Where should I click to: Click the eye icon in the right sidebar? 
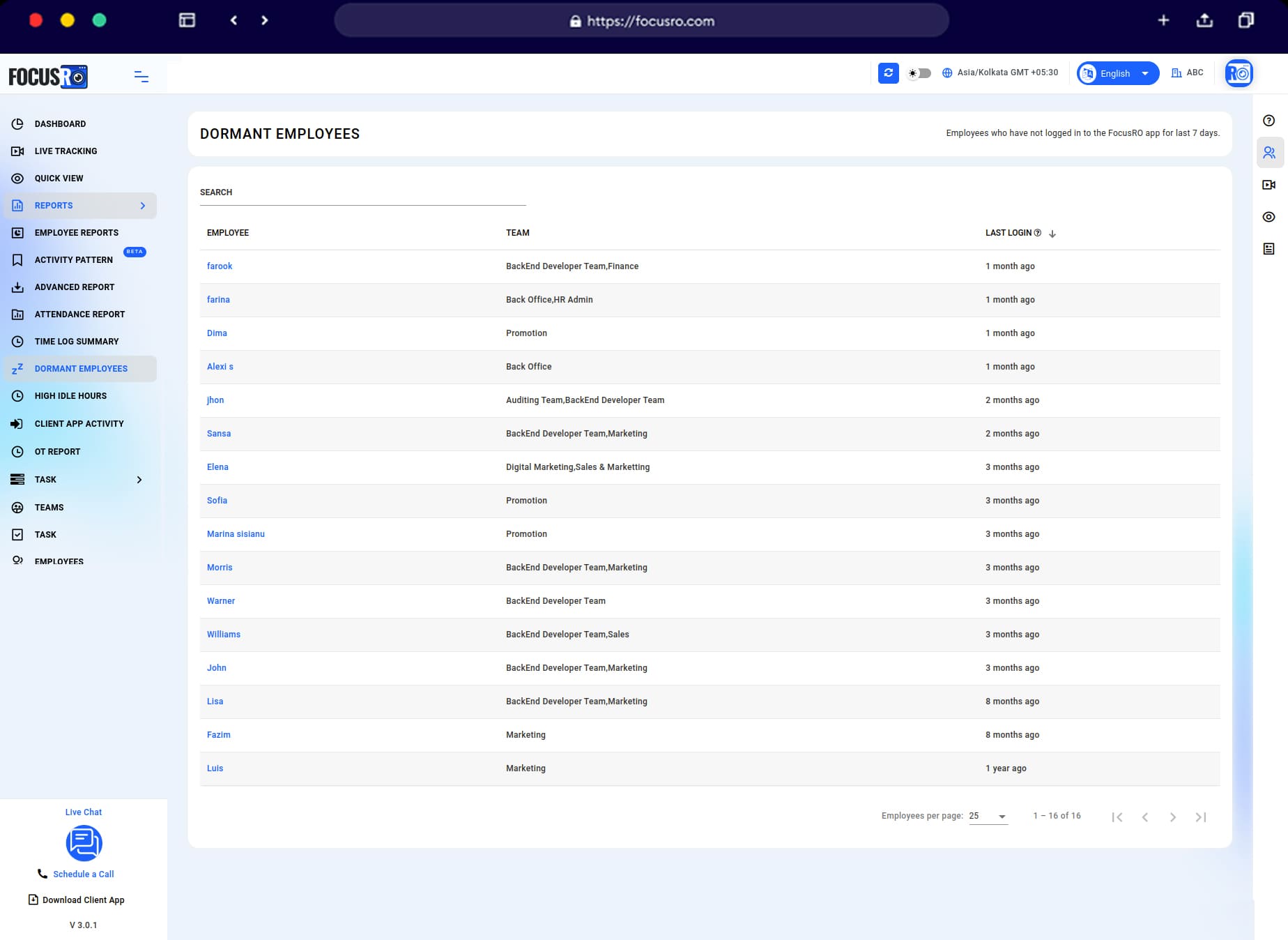tap(1268, 217)
